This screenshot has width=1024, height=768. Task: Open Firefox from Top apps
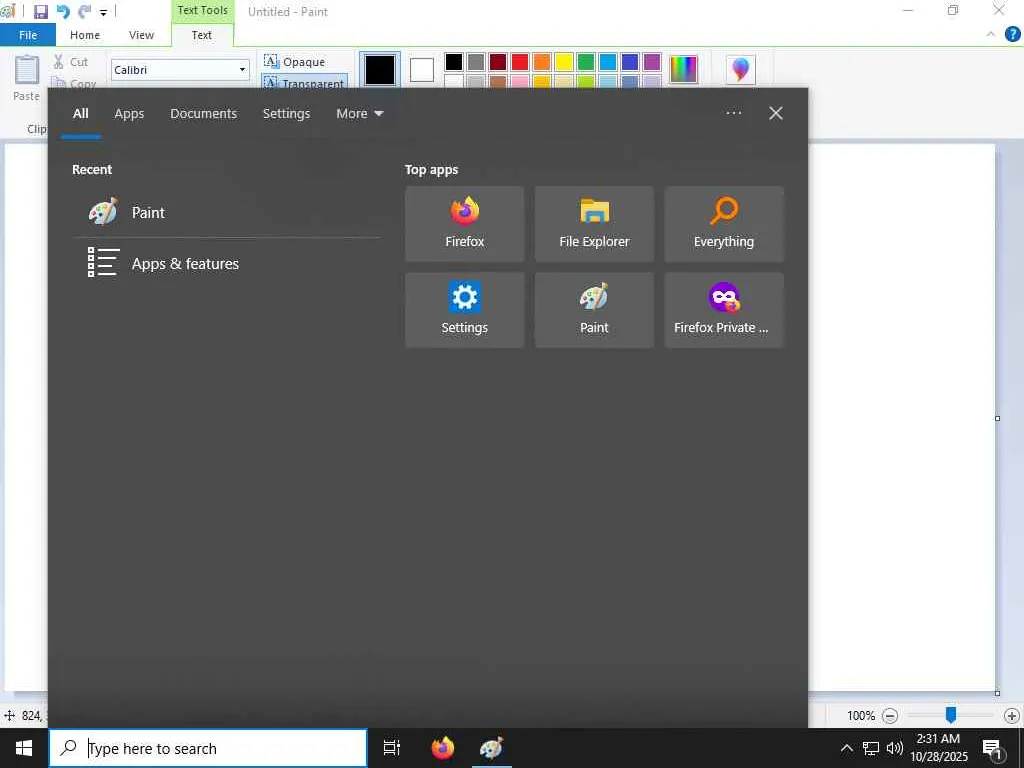point(464,224)
